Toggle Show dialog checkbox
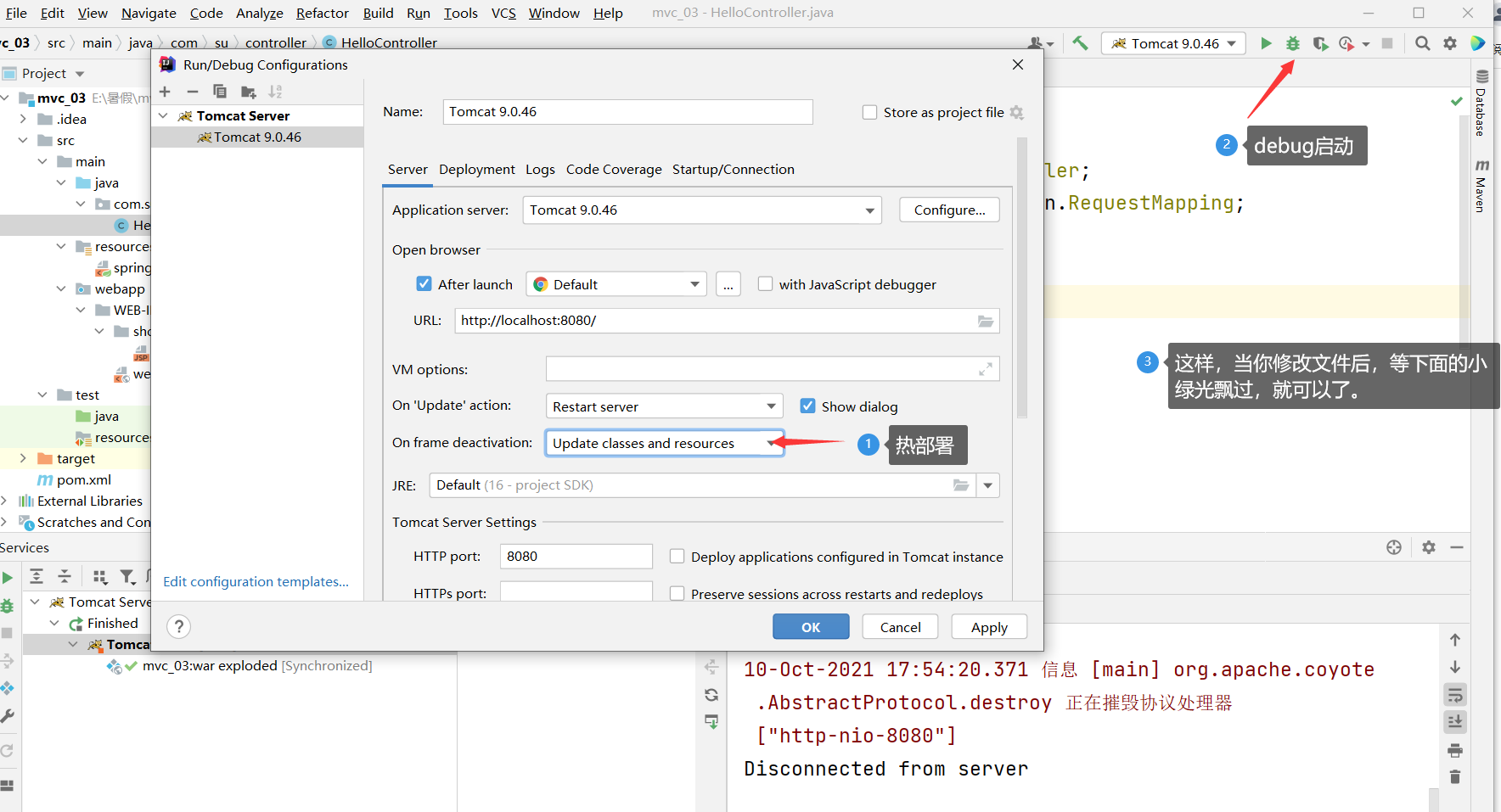1501x812 pixels. pyautogui.click(x=807, y=406)
